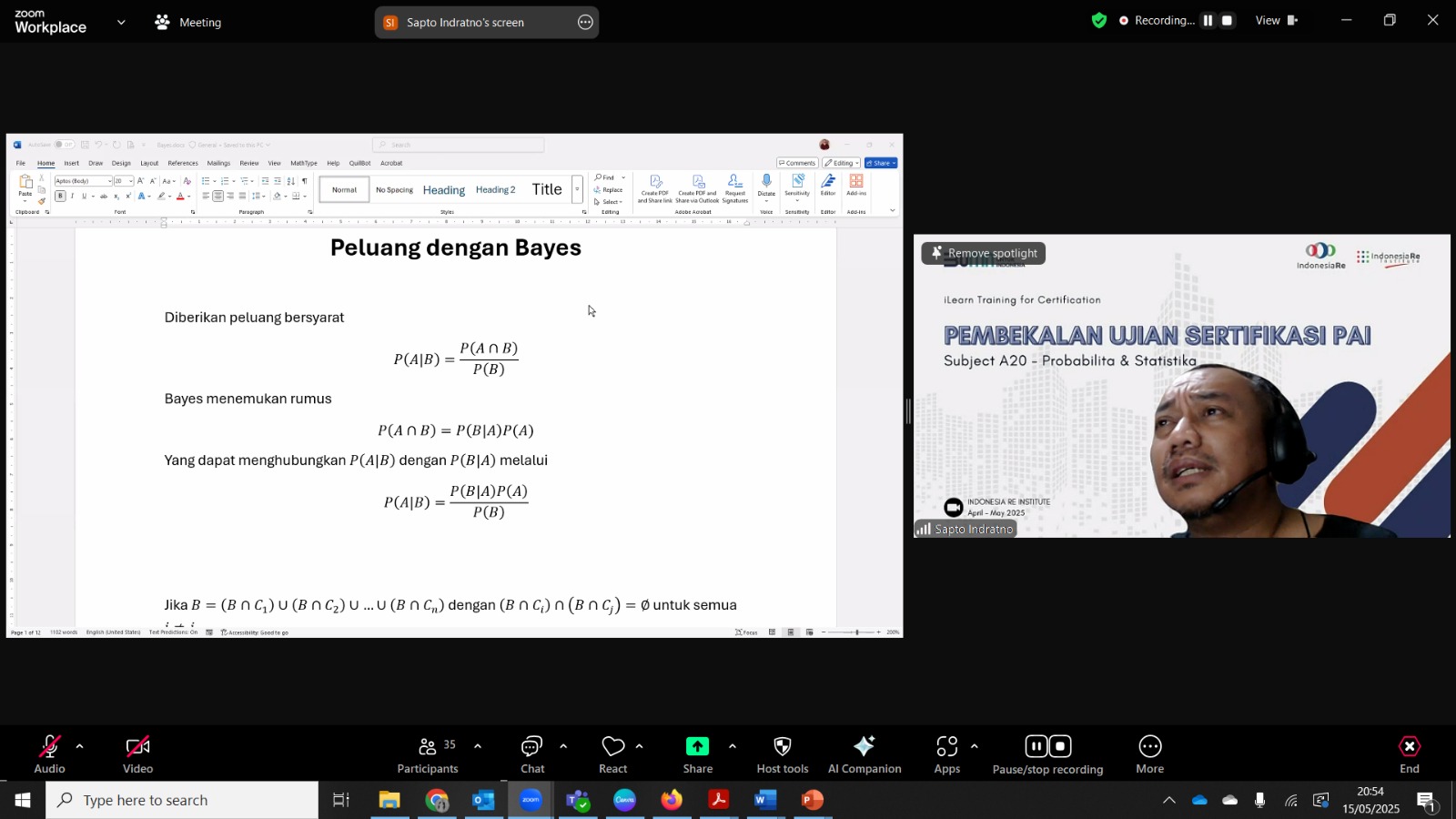Open the Chat panel
This screenshot has height=819, width=1456.
[532, 755]
